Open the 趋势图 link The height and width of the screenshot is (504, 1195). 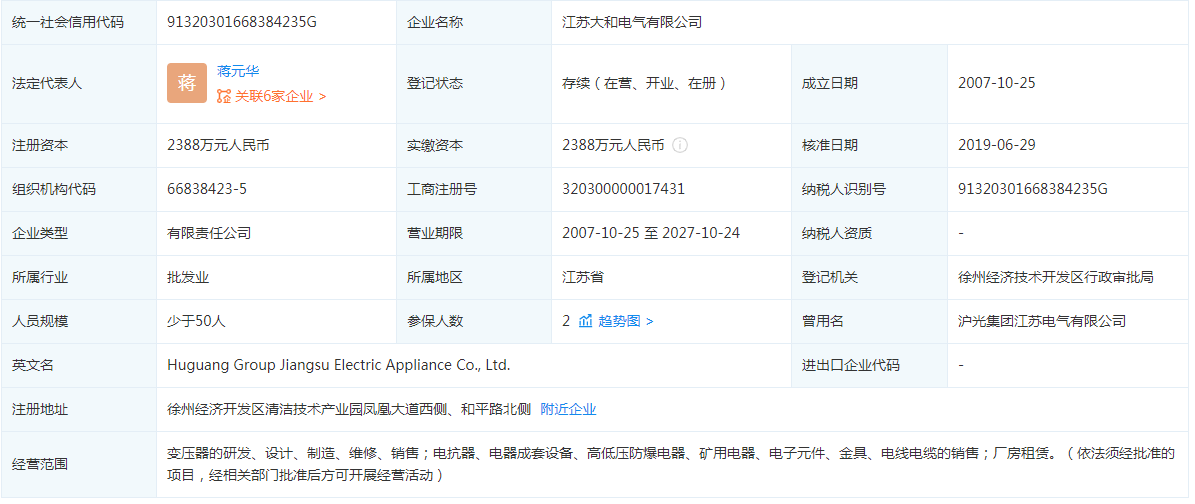(619, 321)
